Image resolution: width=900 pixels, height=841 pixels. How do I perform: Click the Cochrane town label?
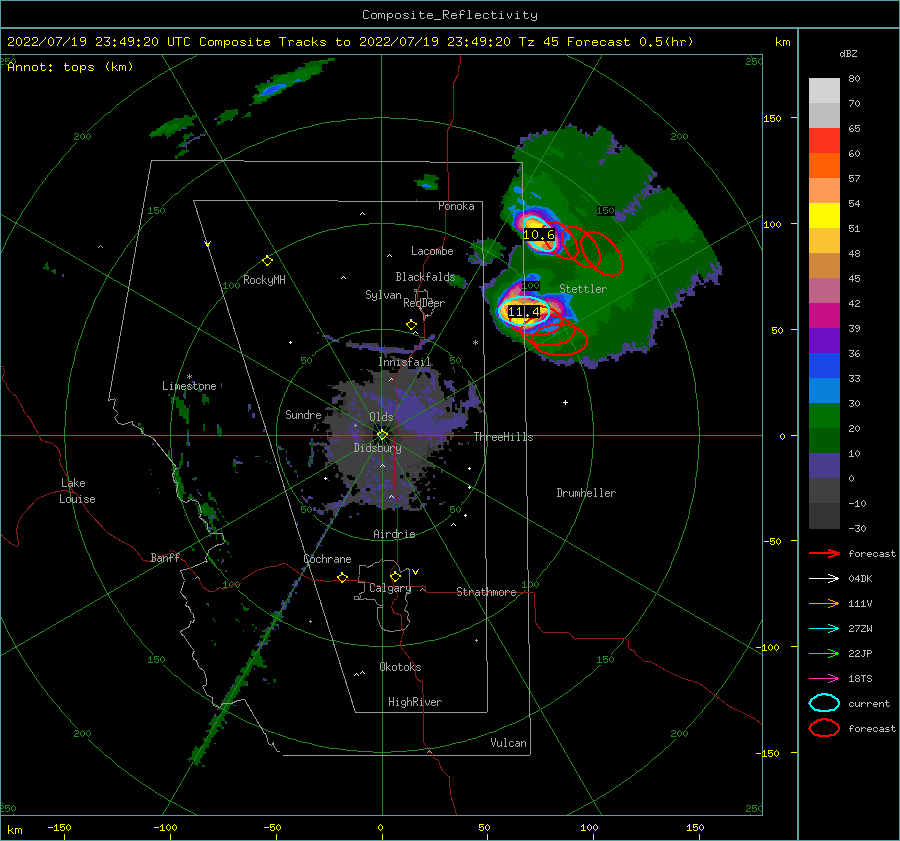(x=327, y=559)
